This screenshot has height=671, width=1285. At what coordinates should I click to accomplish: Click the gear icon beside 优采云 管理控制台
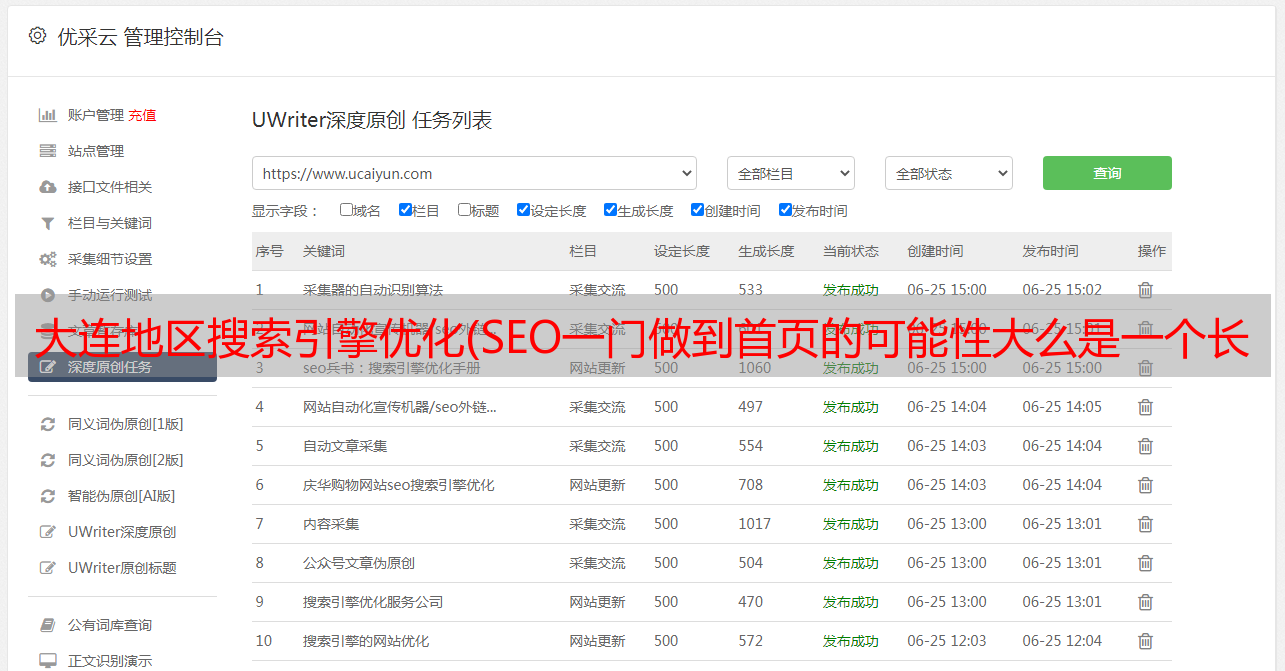click(37, 36)
